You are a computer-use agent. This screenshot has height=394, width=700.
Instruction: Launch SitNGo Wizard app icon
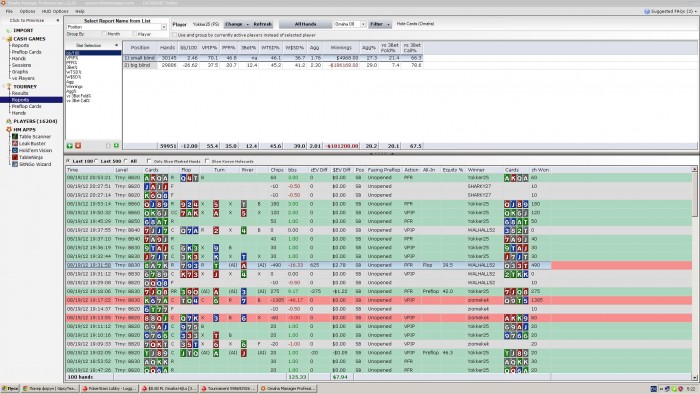click(x=15, y=164)
